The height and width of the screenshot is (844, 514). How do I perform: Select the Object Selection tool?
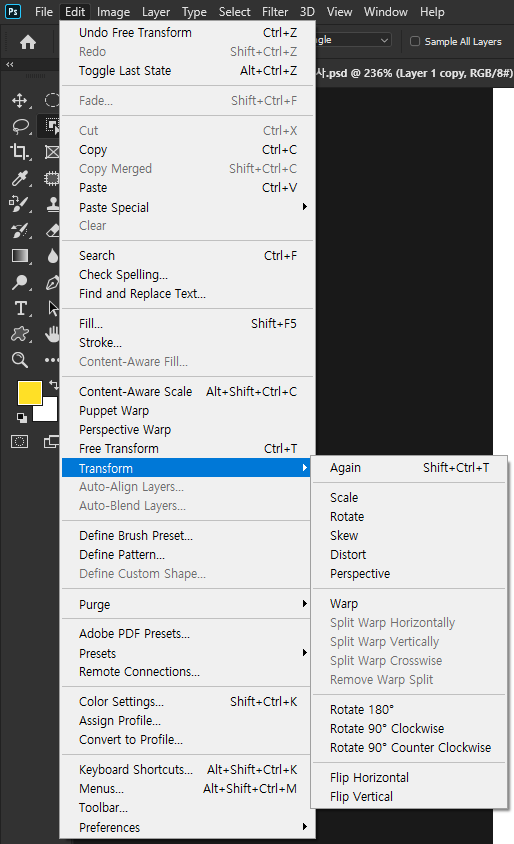tap(52, 126)
